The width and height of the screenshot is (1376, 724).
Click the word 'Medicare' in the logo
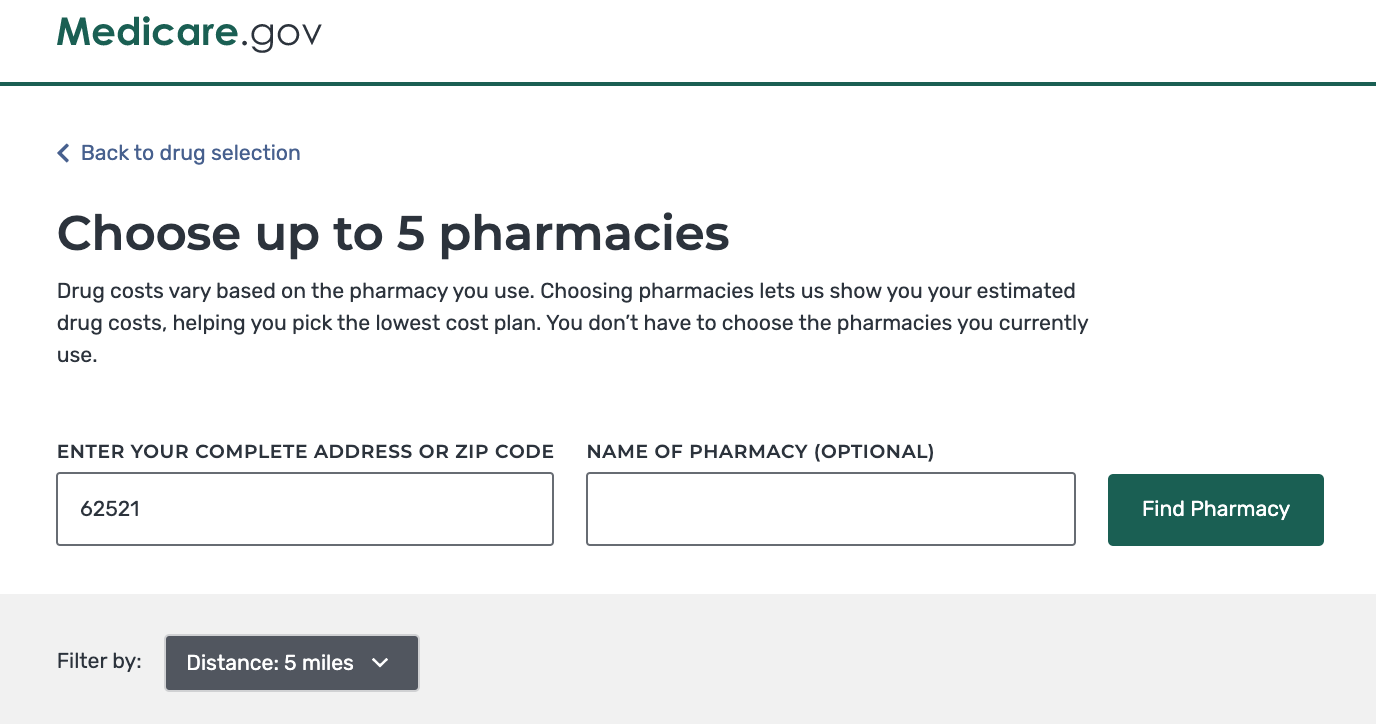pyautogui.click(x=148, y=33)
